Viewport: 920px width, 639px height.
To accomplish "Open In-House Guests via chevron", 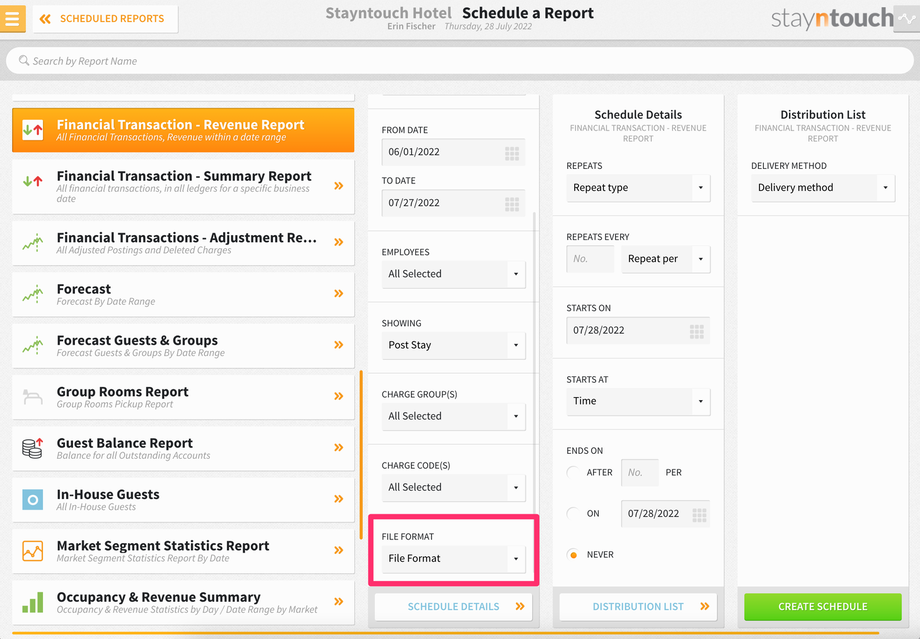I will click(339, 499).
